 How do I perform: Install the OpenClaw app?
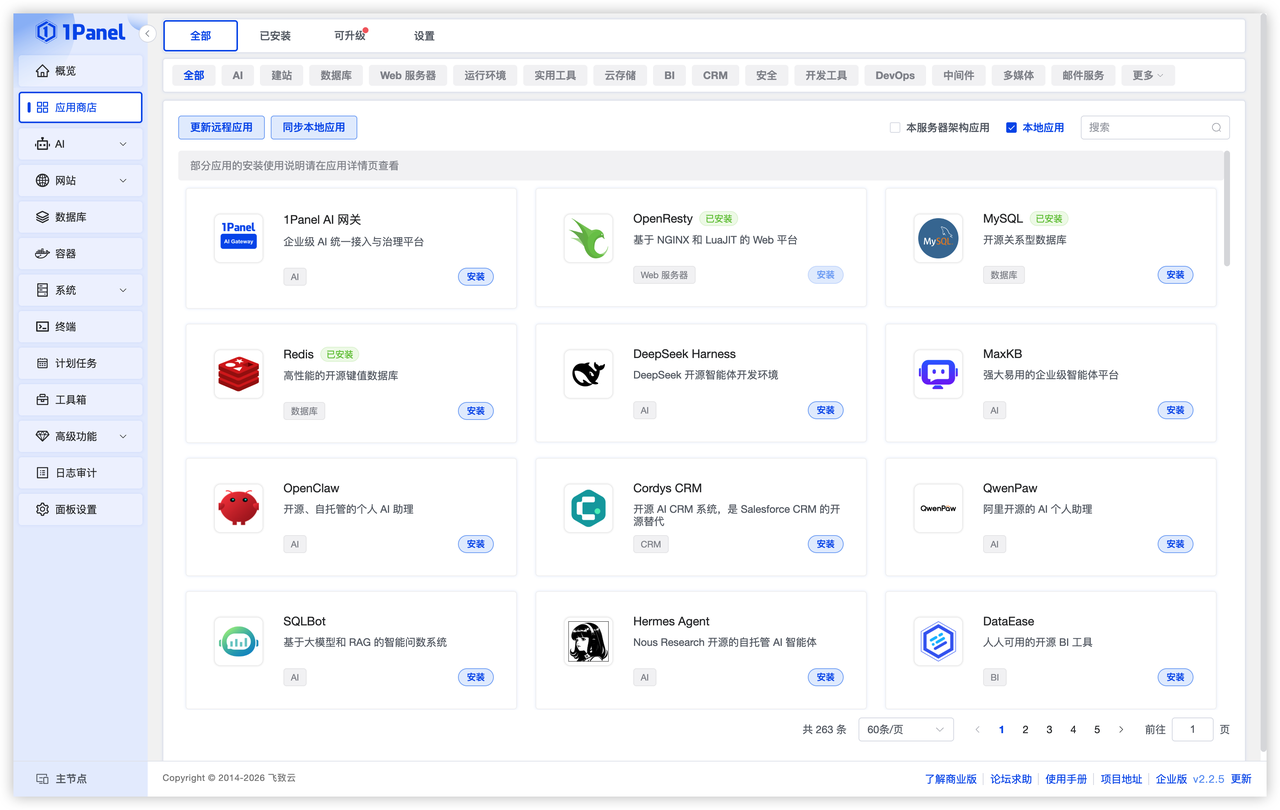pyautogui.click(x=475, y=544)
